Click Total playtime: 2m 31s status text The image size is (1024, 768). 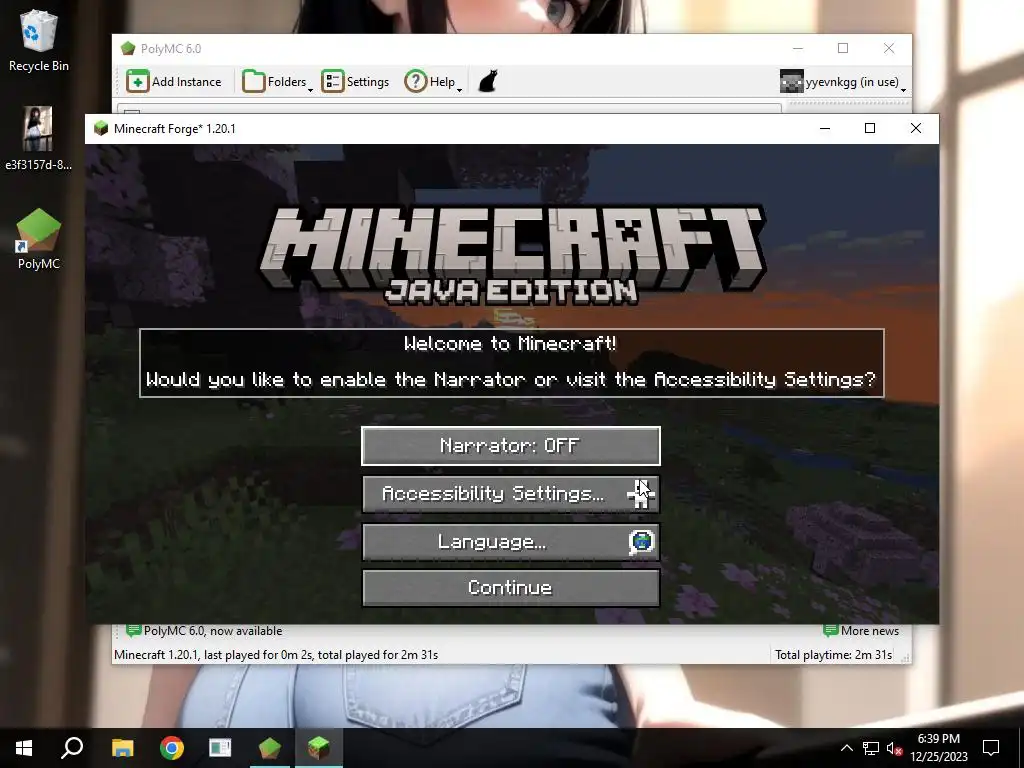(833, 655)
